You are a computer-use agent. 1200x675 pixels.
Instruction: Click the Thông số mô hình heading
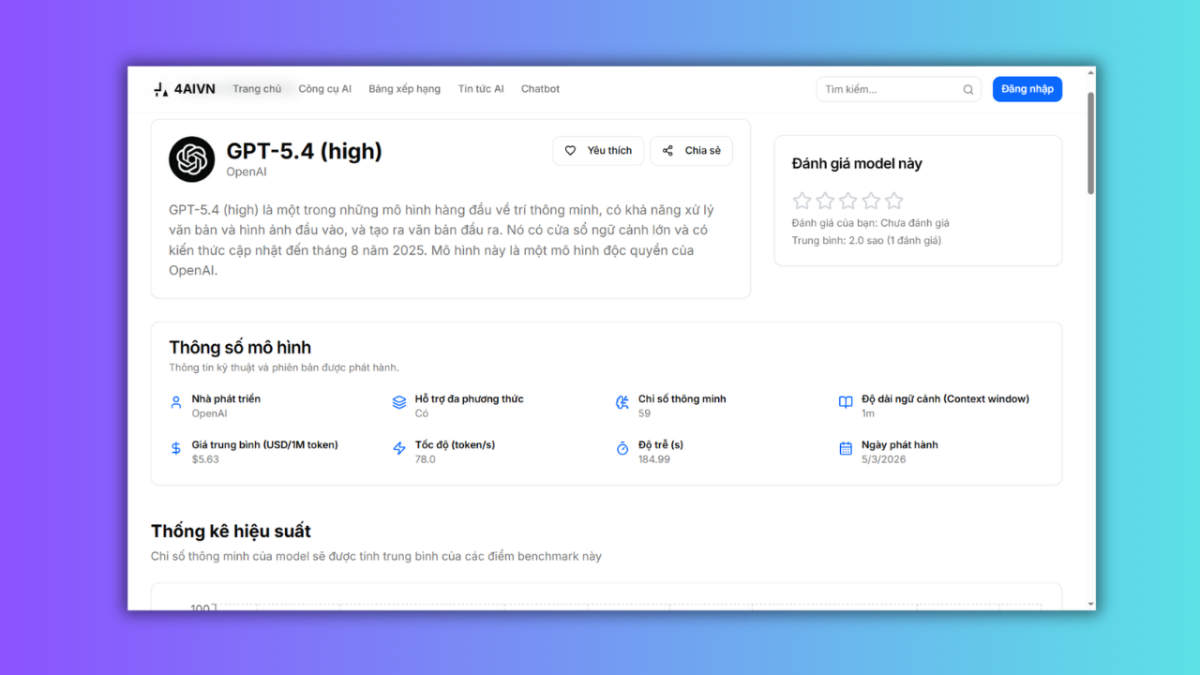[x=240, y=348]
